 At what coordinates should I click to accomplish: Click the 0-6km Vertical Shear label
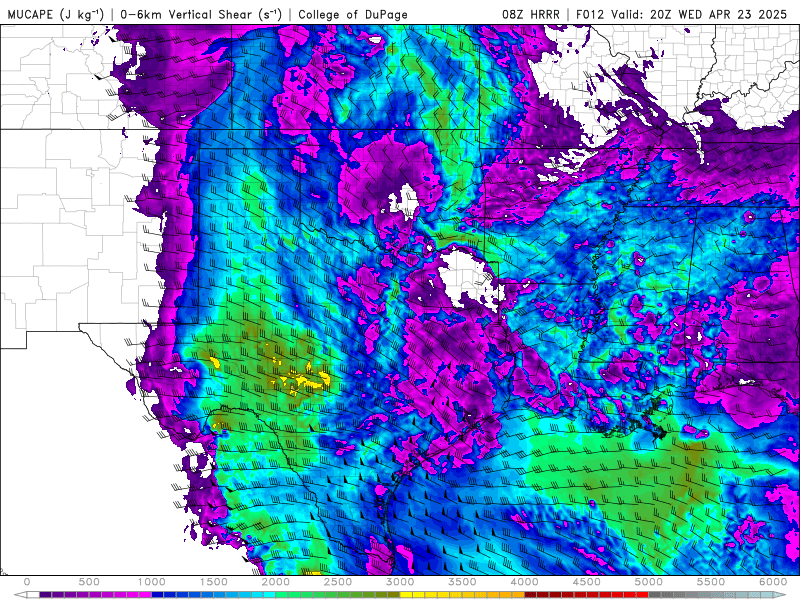click(201, 14)
